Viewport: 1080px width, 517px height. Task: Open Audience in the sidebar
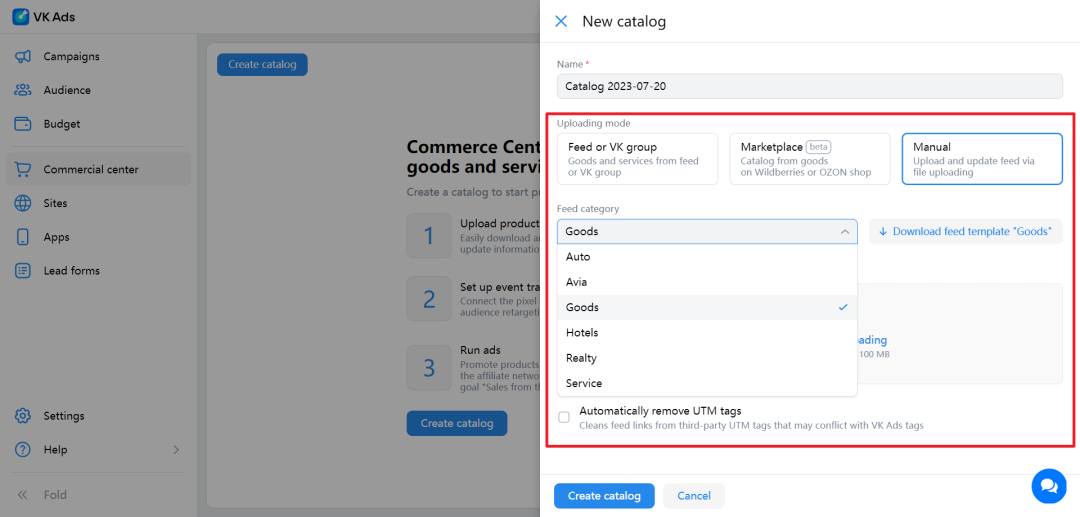click(98, 90)
